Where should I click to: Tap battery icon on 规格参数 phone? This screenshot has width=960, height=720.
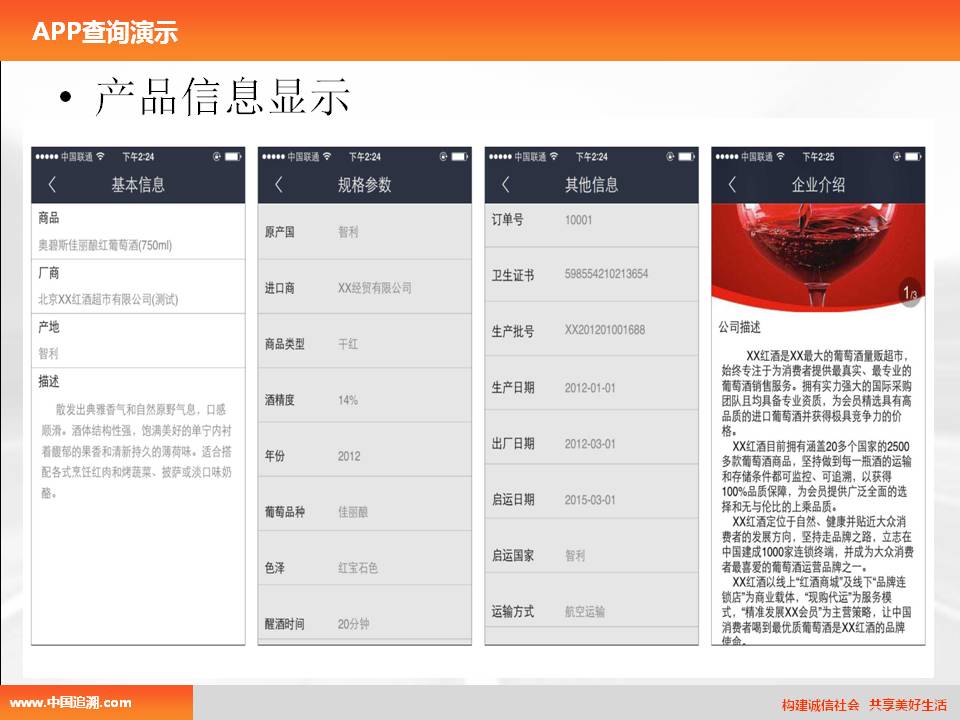pos(460,157)
